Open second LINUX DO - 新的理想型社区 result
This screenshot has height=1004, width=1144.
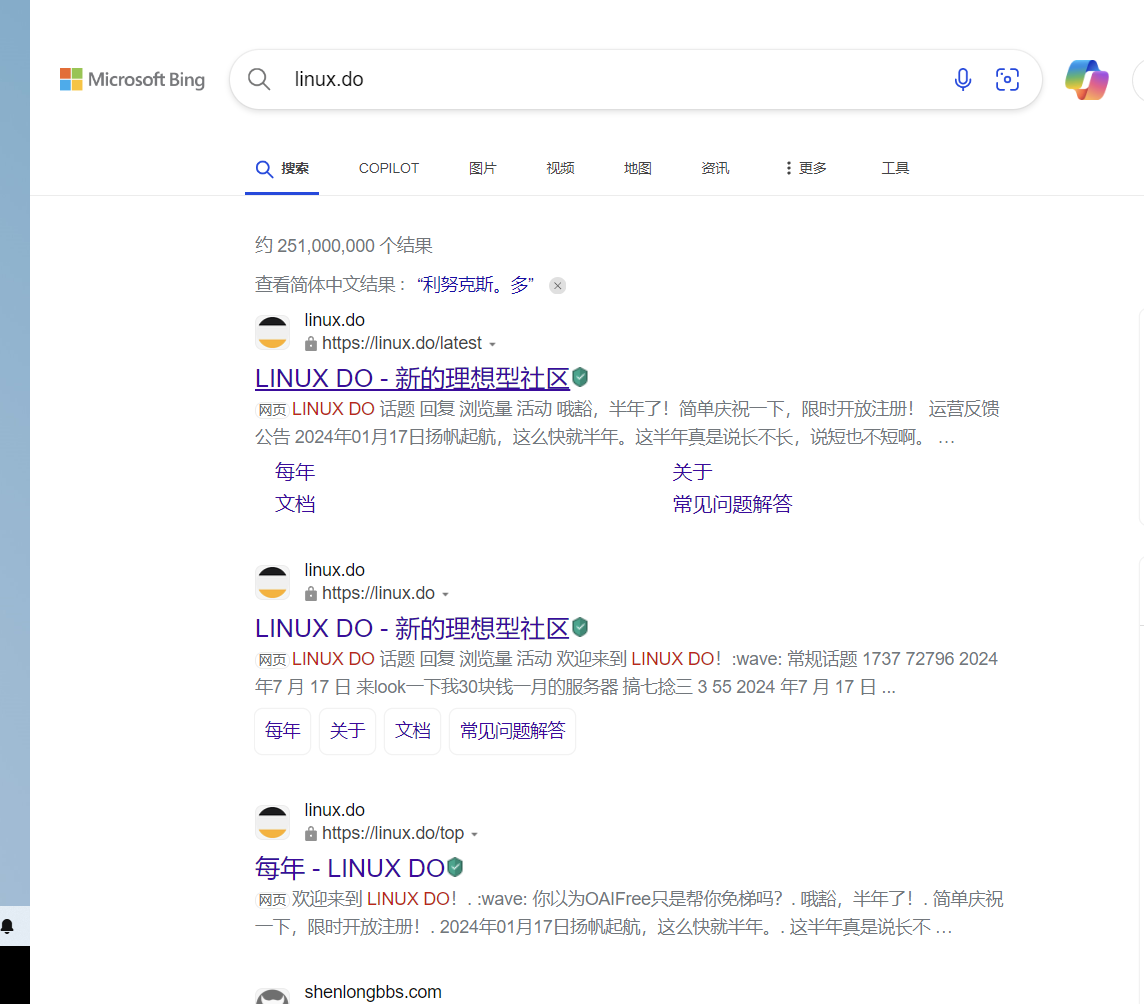pyautogui.click(x=412, y=628)
